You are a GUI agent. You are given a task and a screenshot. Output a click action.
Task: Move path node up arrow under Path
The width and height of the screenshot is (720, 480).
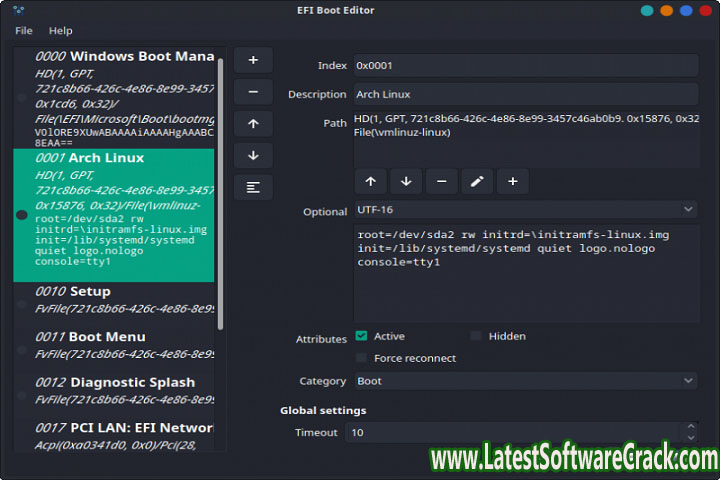371,181
